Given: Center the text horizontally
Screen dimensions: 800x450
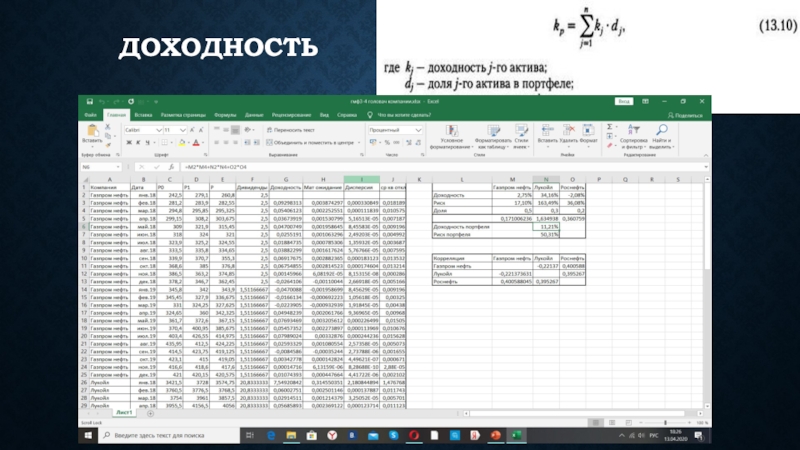Looking at the screenshot, I should [226, 143].
